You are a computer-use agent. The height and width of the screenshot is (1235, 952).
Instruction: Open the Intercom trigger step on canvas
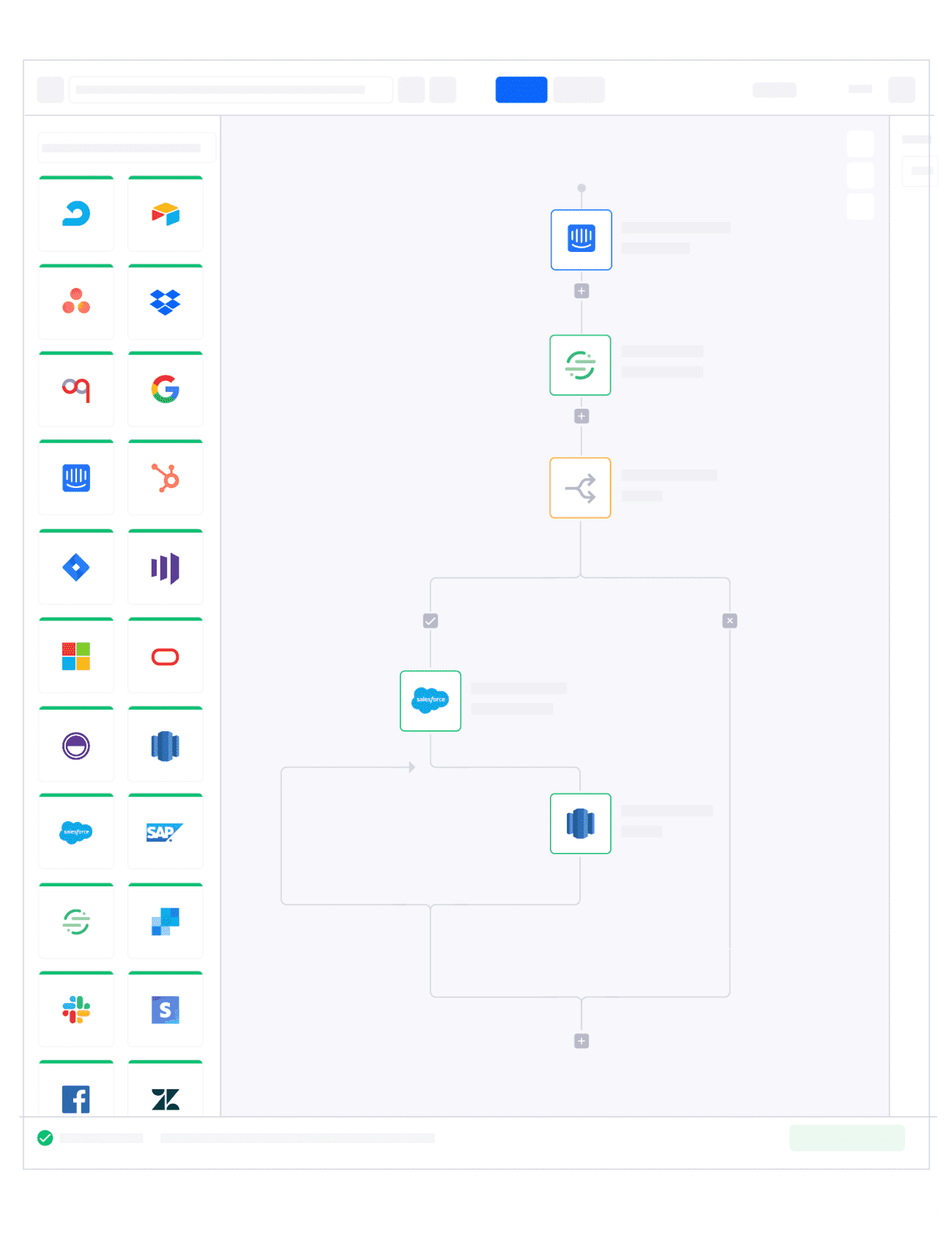(x=581, y=240)
